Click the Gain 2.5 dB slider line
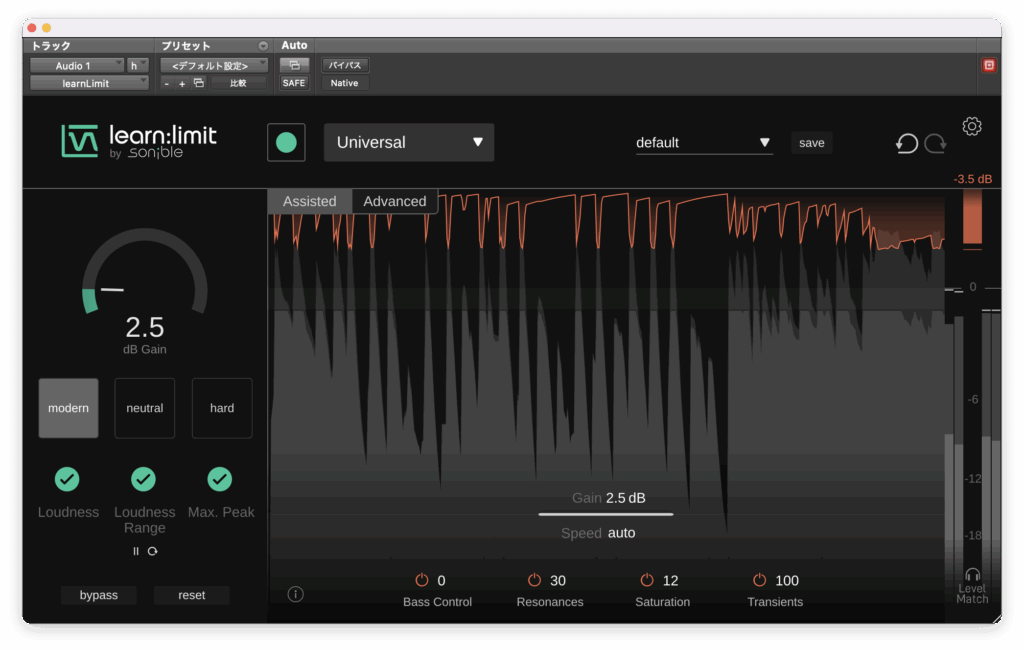This screenshot has width=1024, height=650. coord(606,514)
